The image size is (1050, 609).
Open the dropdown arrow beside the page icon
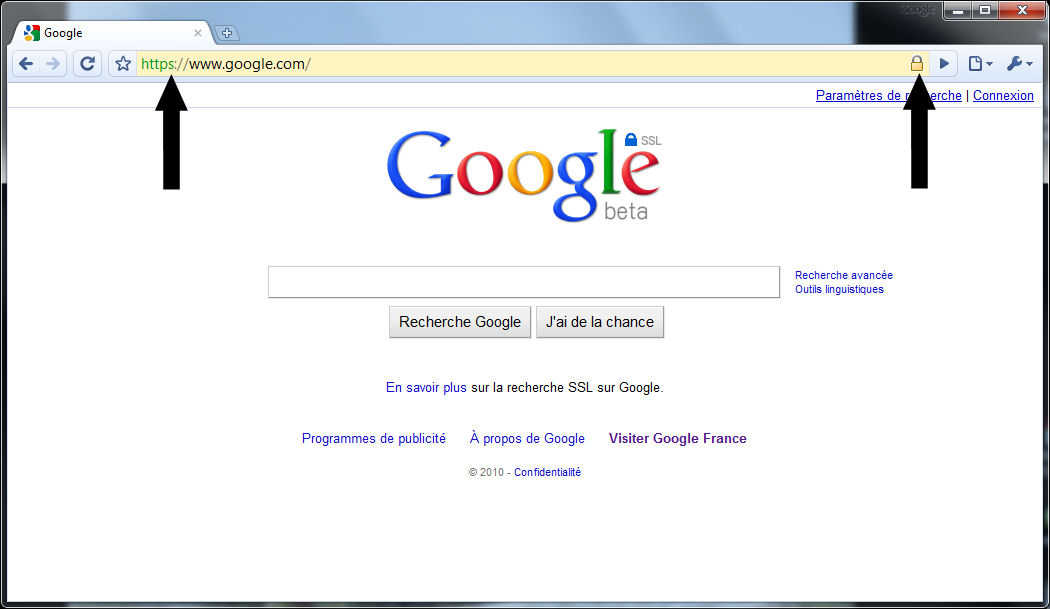click(x=988, y=63)
